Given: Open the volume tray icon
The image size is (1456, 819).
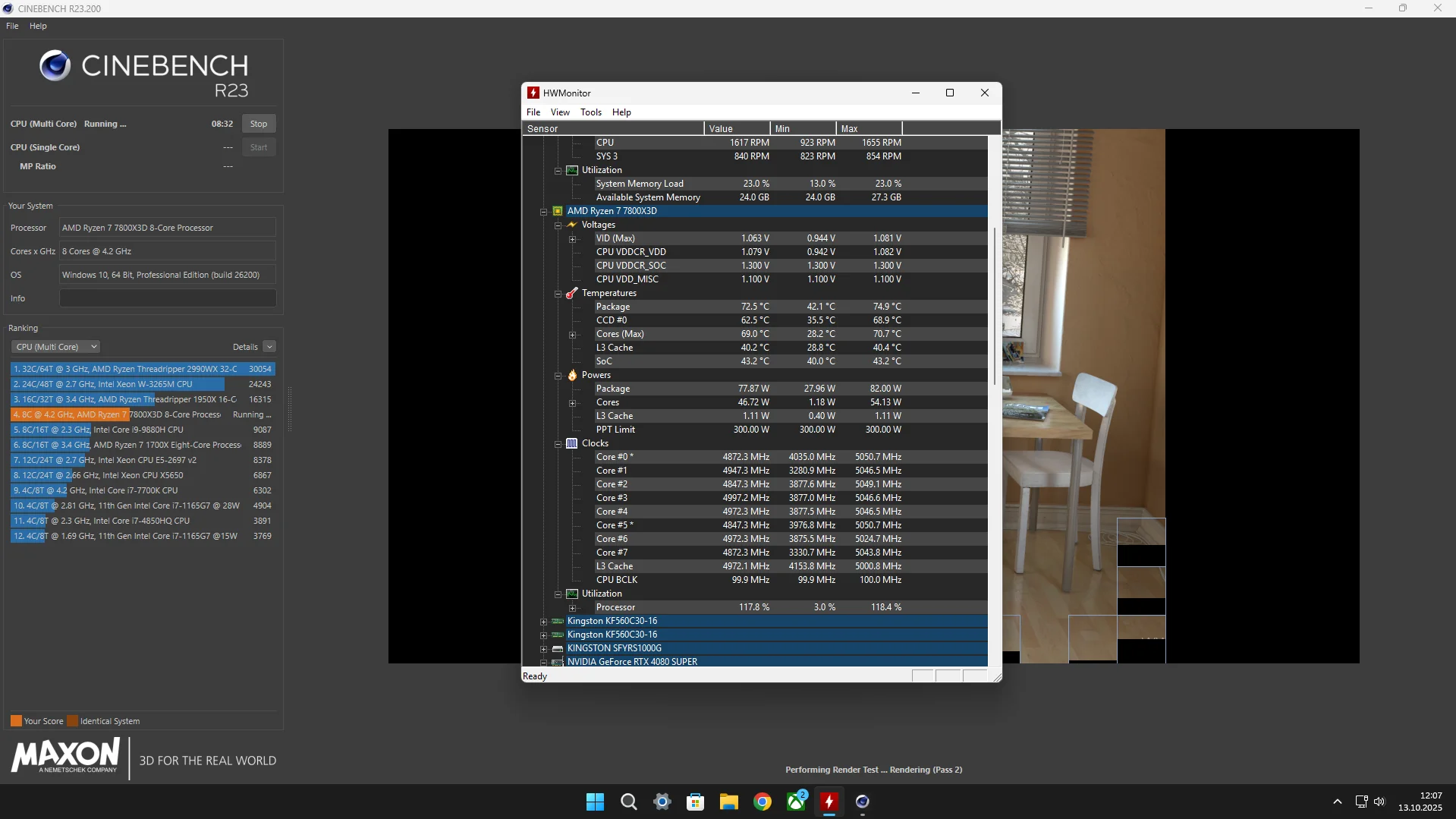Looking at the screenshot, I should (x=1379, y=802).
